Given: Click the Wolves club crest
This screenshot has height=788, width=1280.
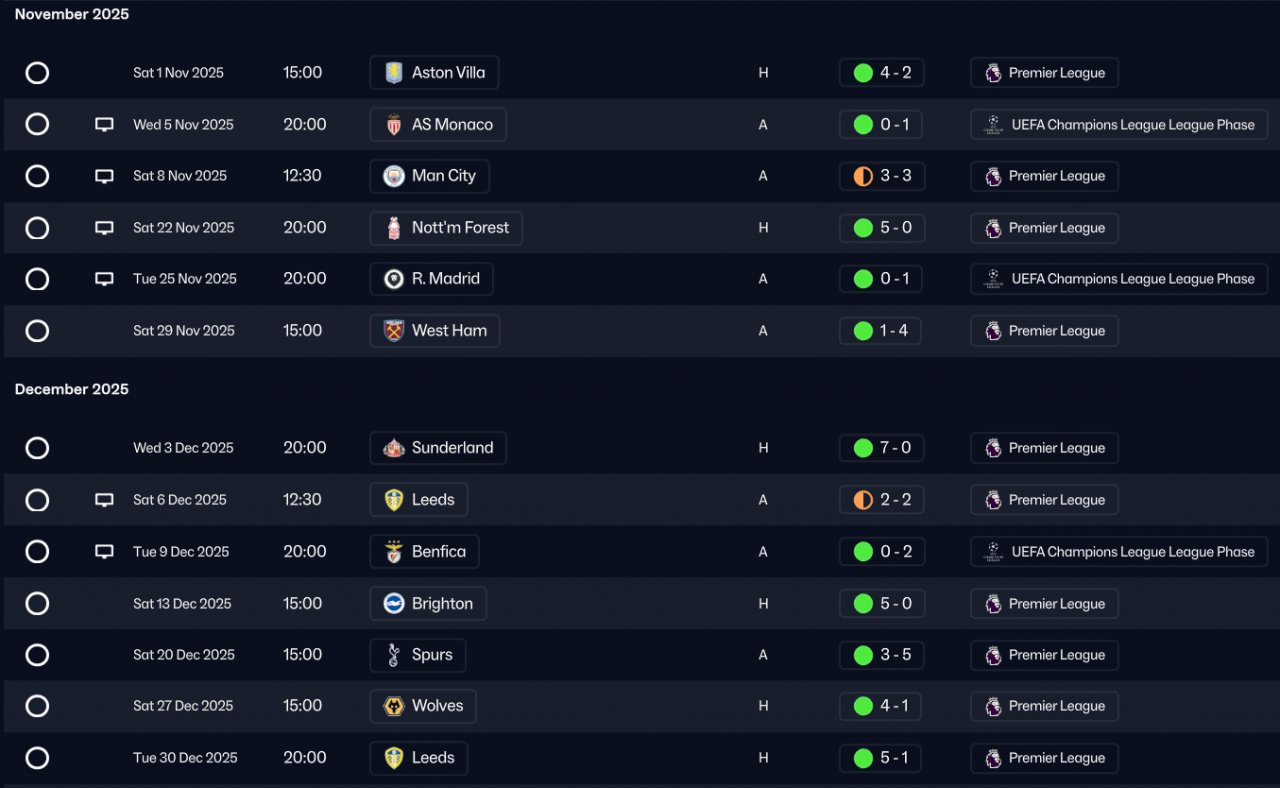Looking at the screenshot, I should 394,706.
